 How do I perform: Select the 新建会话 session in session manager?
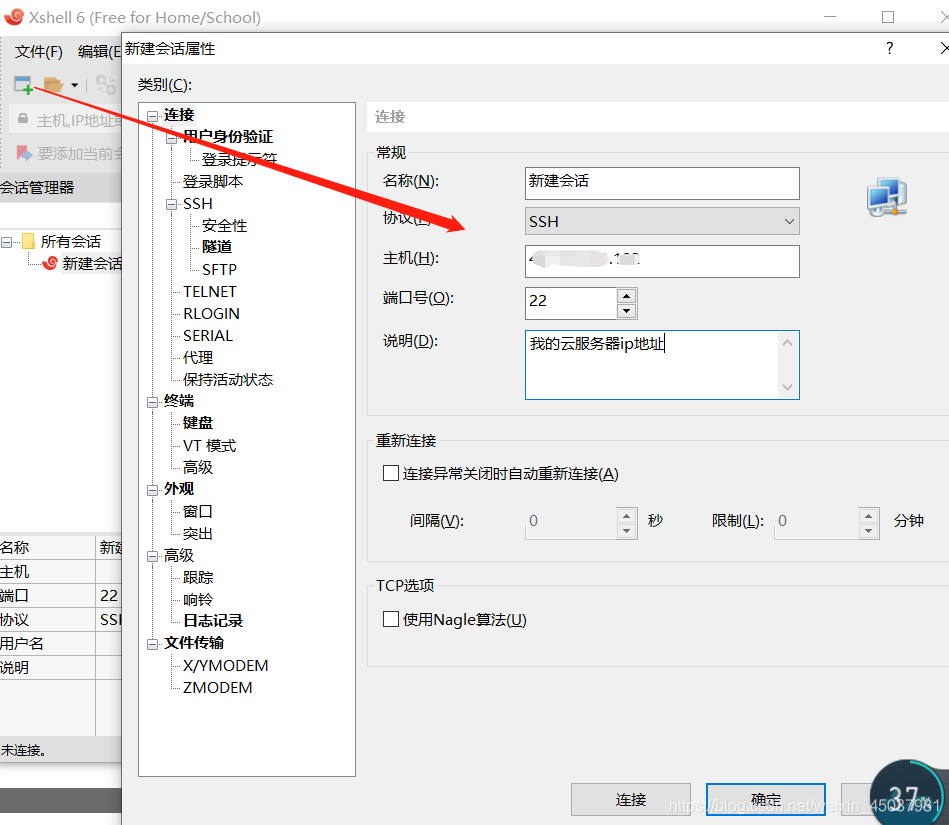92,263
